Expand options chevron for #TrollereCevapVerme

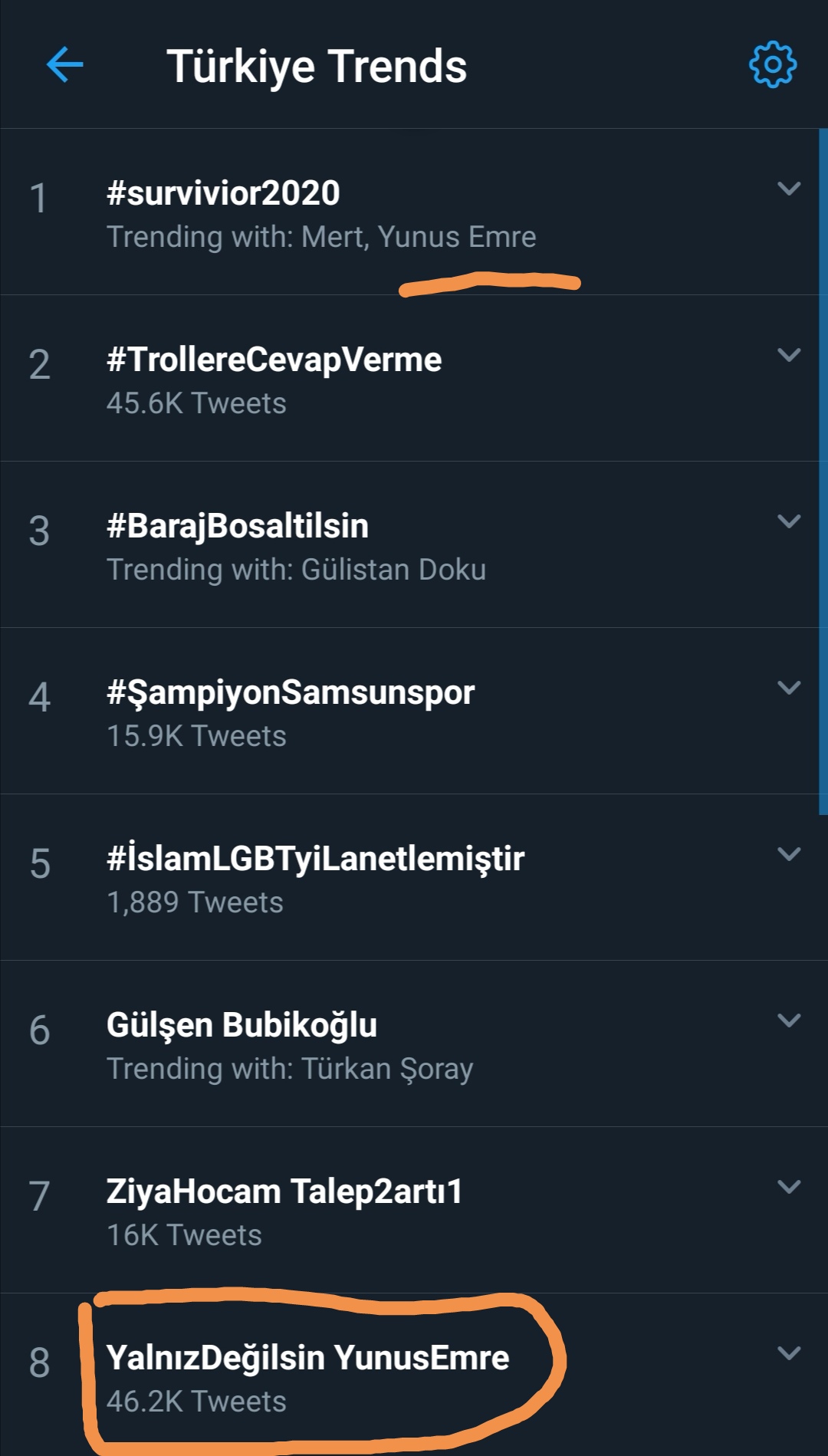[789, 354]
